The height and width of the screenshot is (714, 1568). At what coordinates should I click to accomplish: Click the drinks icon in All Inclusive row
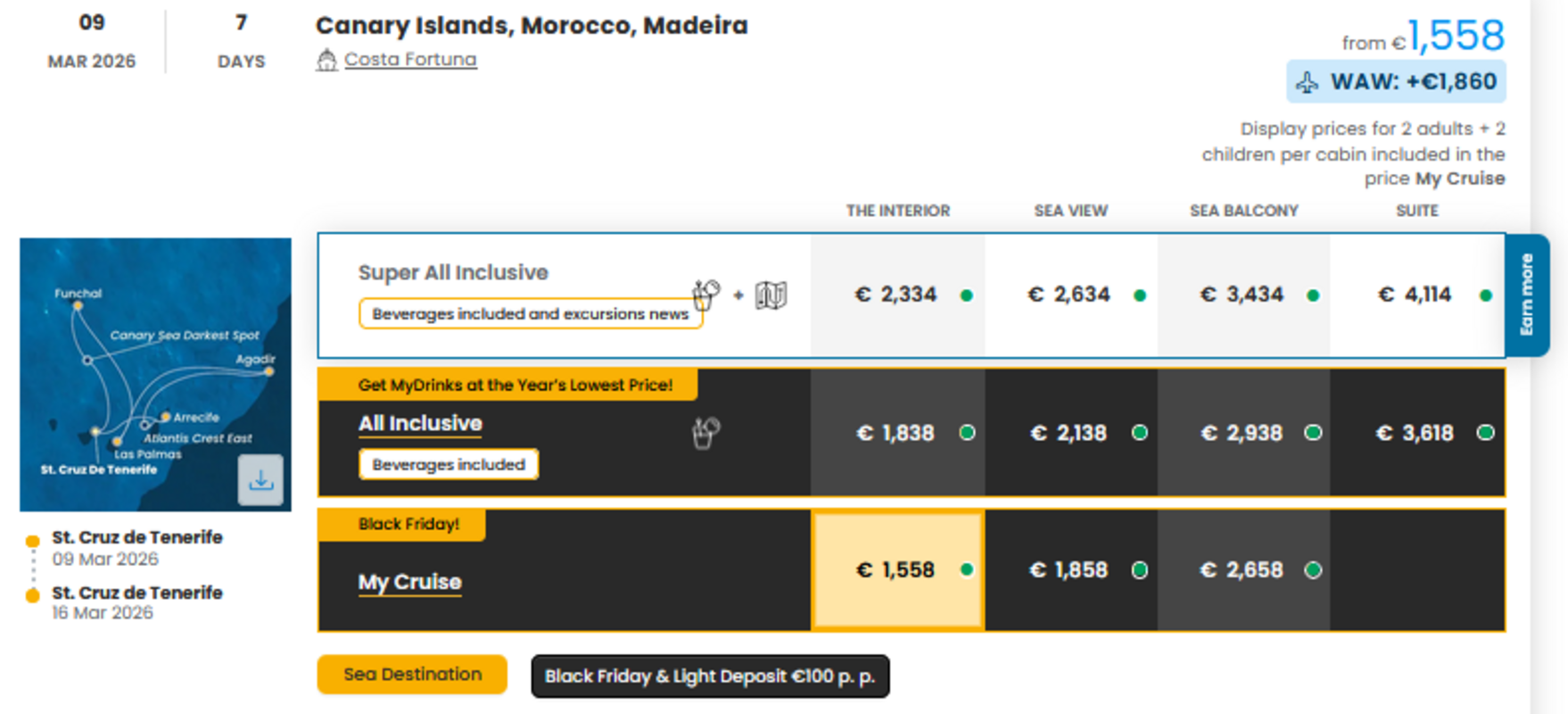click(x=706, y=433)
